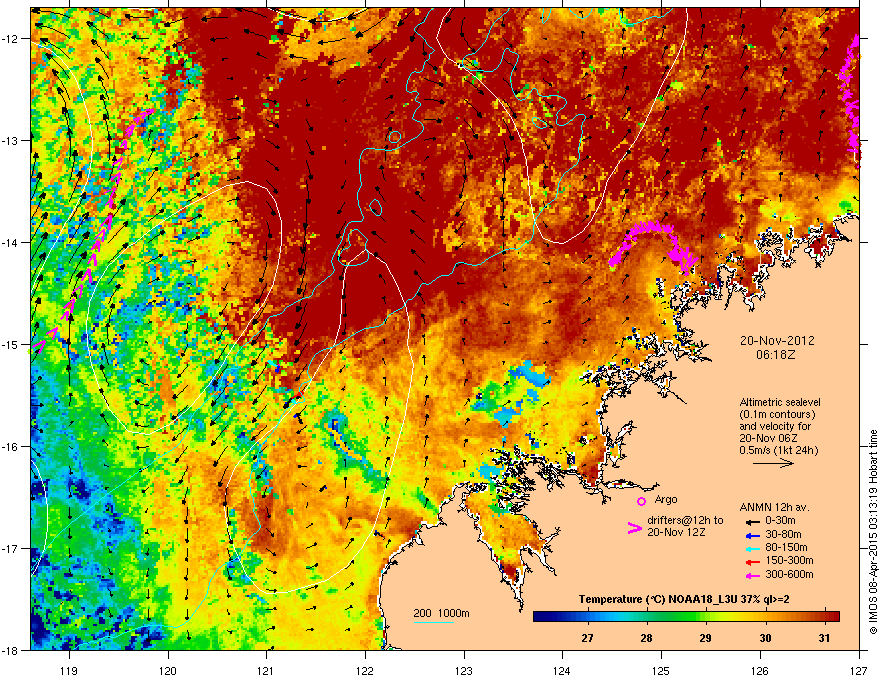Click the black 0-30m arrow legend symbol
The image size is (880, 680).
click(751, 522)
